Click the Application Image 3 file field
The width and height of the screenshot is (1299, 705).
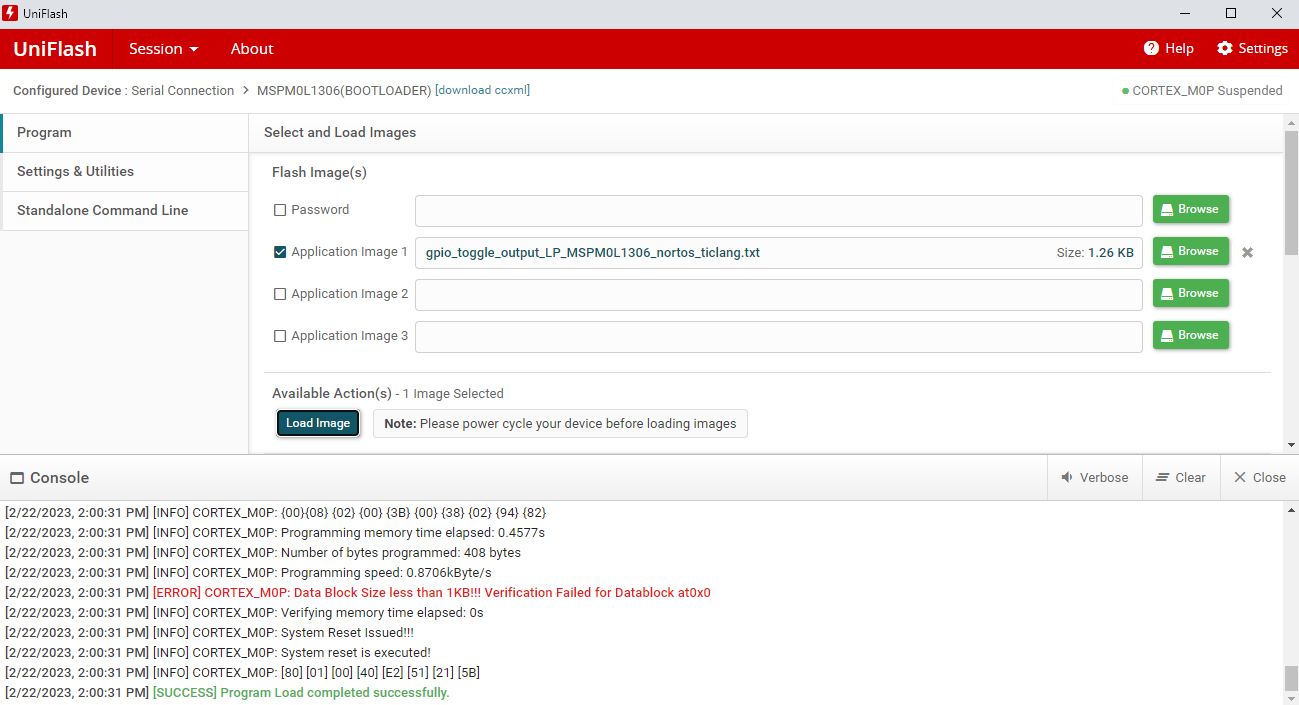click(x=778, y=337)
